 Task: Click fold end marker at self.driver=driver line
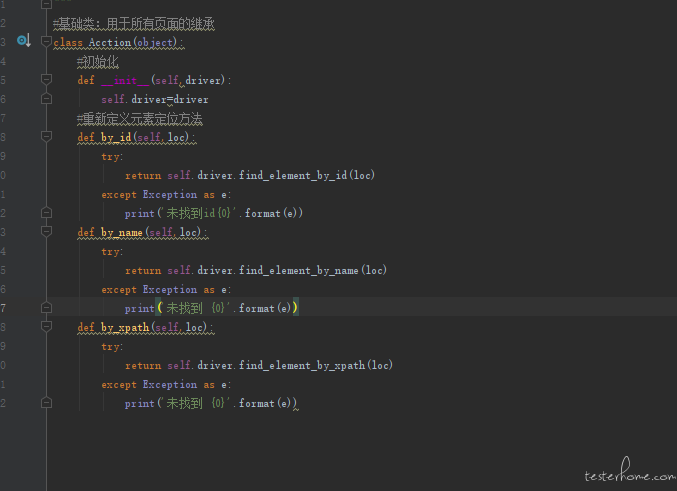click(46, 99)
